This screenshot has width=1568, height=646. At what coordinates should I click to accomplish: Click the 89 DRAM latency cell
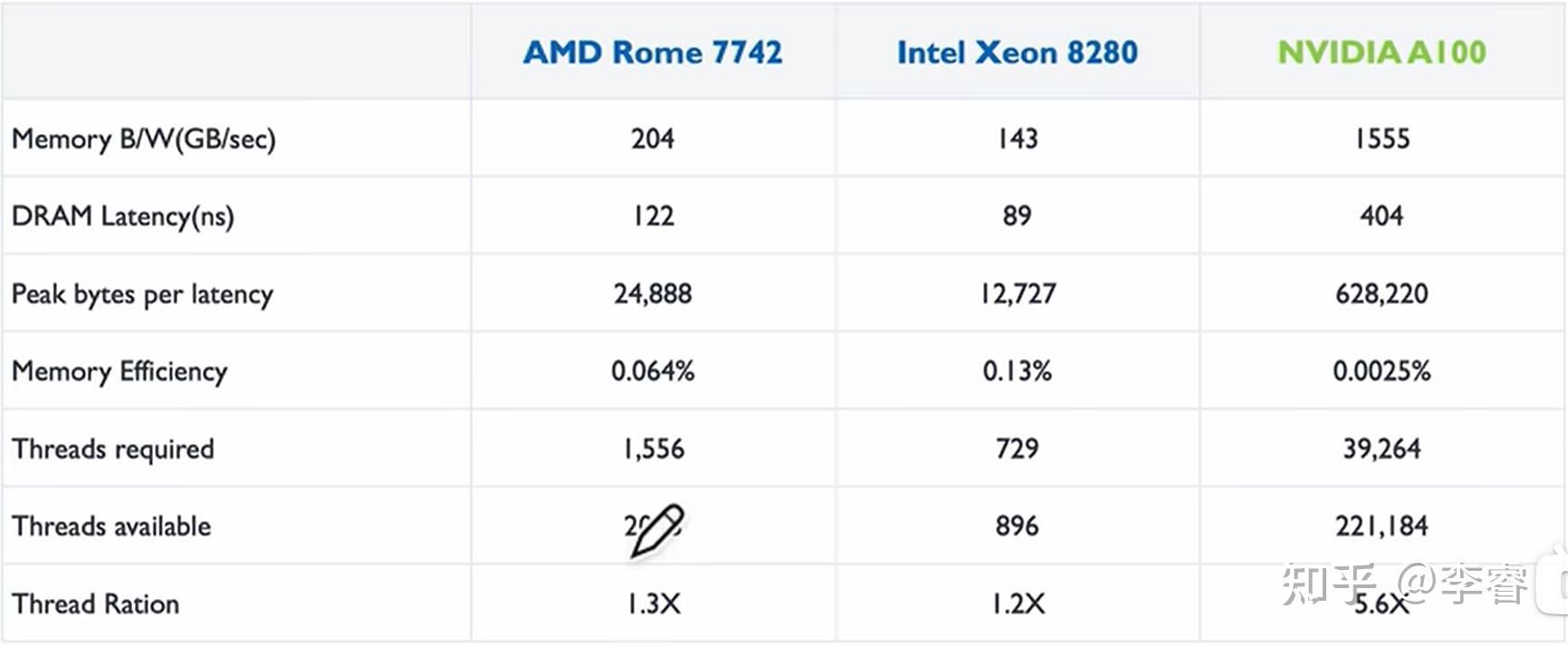click(x=1017, y=216)
